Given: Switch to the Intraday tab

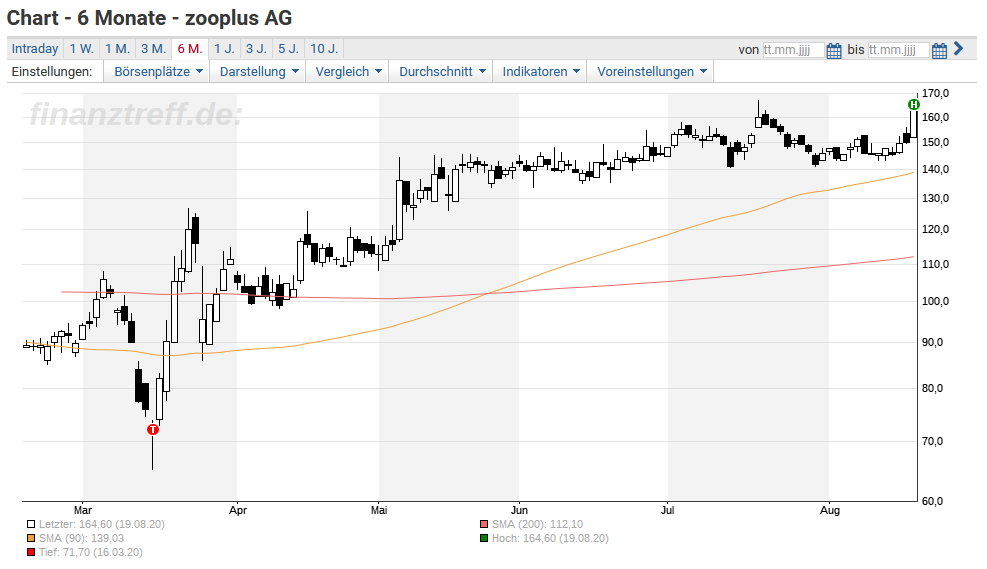Looking at the screenshot, I should click(35, 48).
